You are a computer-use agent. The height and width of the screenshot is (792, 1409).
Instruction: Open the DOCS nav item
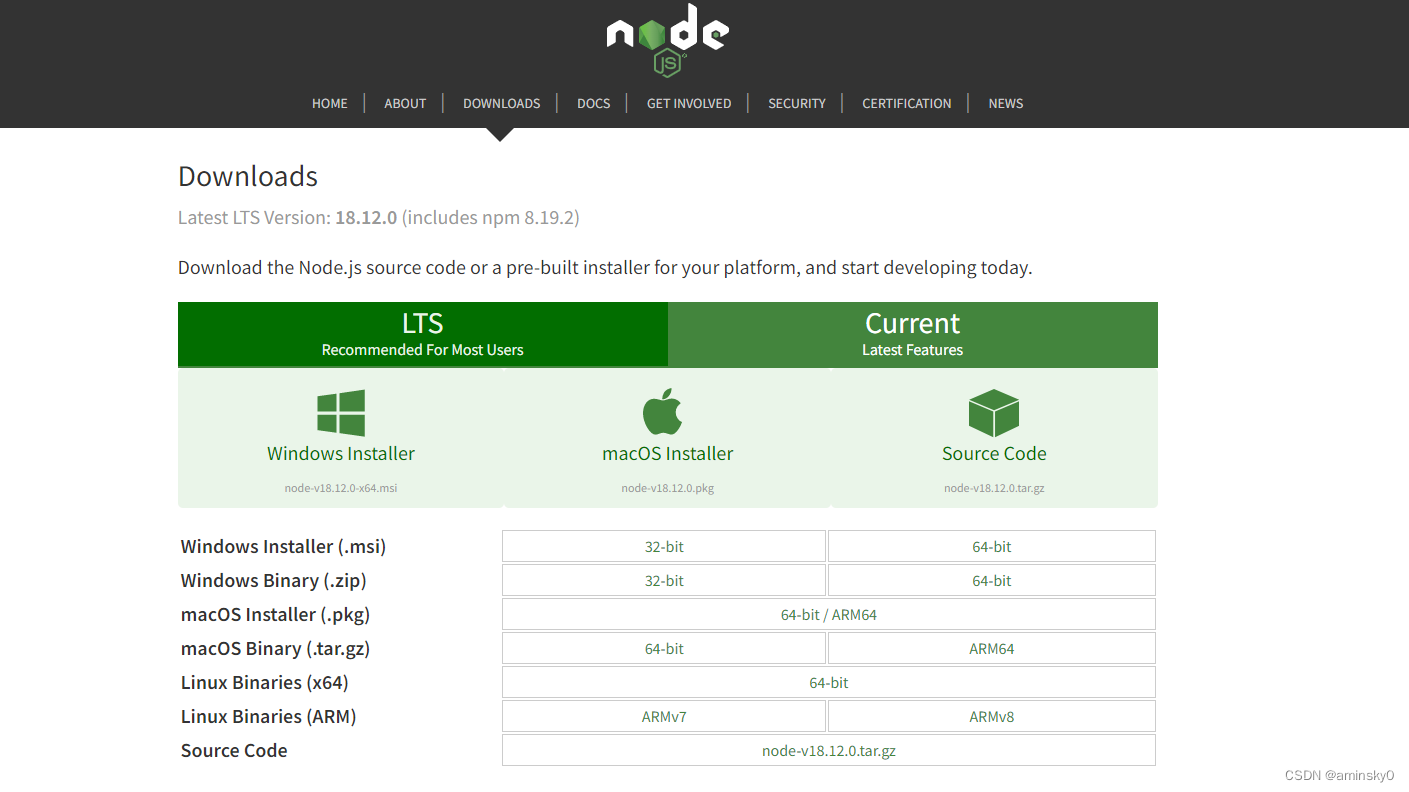593,103
